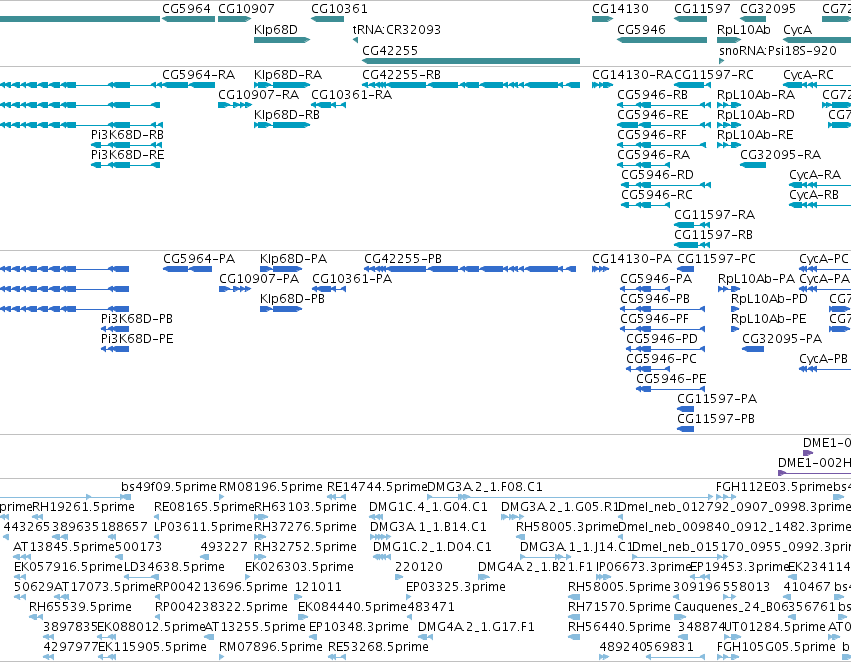
Task: Select the Klp68D-RB transcript label
Action: (287, 114)
